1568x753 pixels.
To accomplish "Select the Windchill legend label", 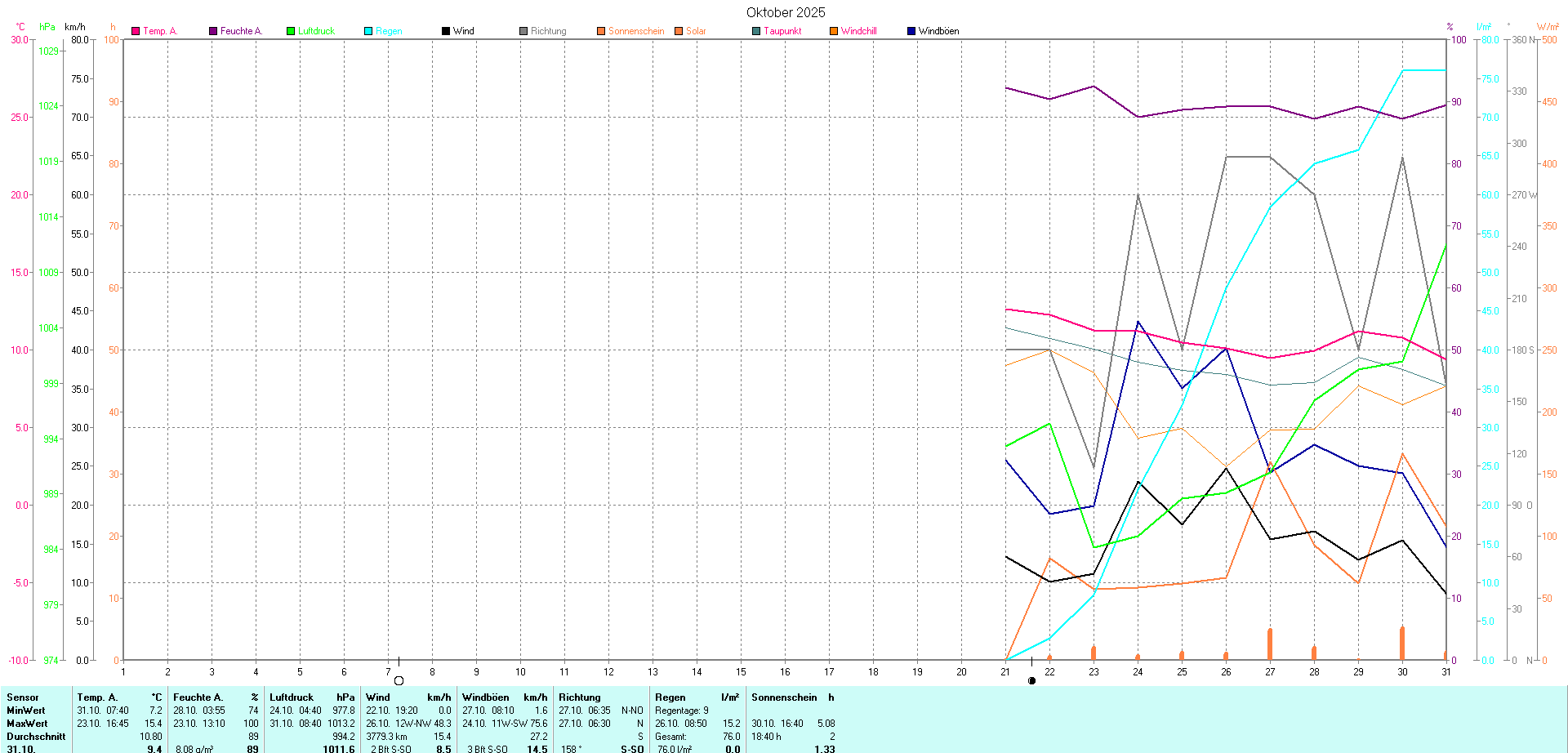I will [858, 31].
